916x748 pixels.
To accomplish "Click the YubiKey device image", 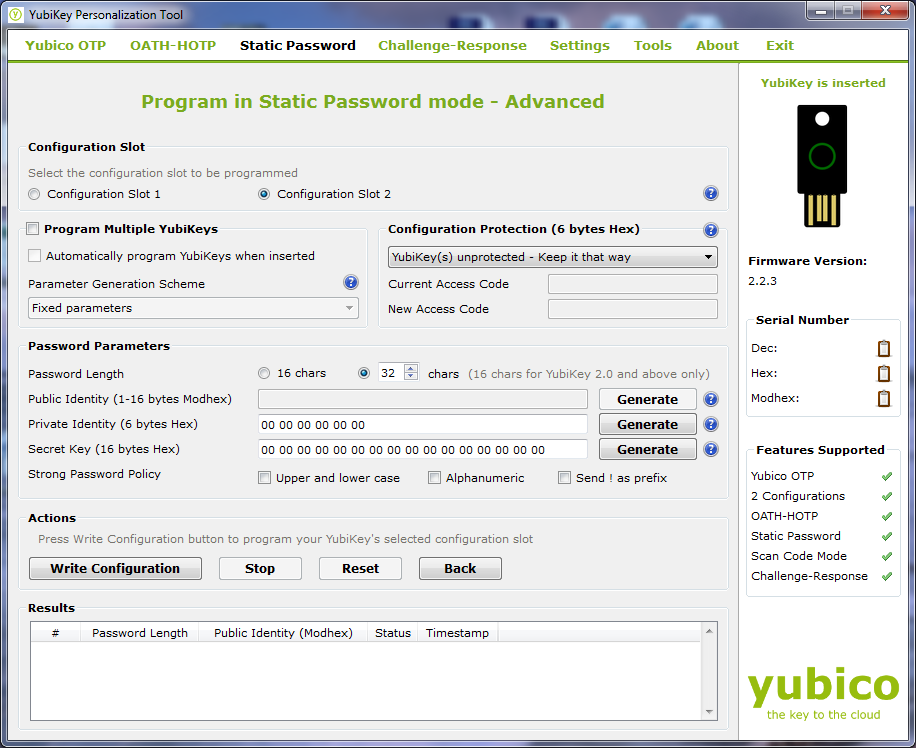I will (822, 166).
